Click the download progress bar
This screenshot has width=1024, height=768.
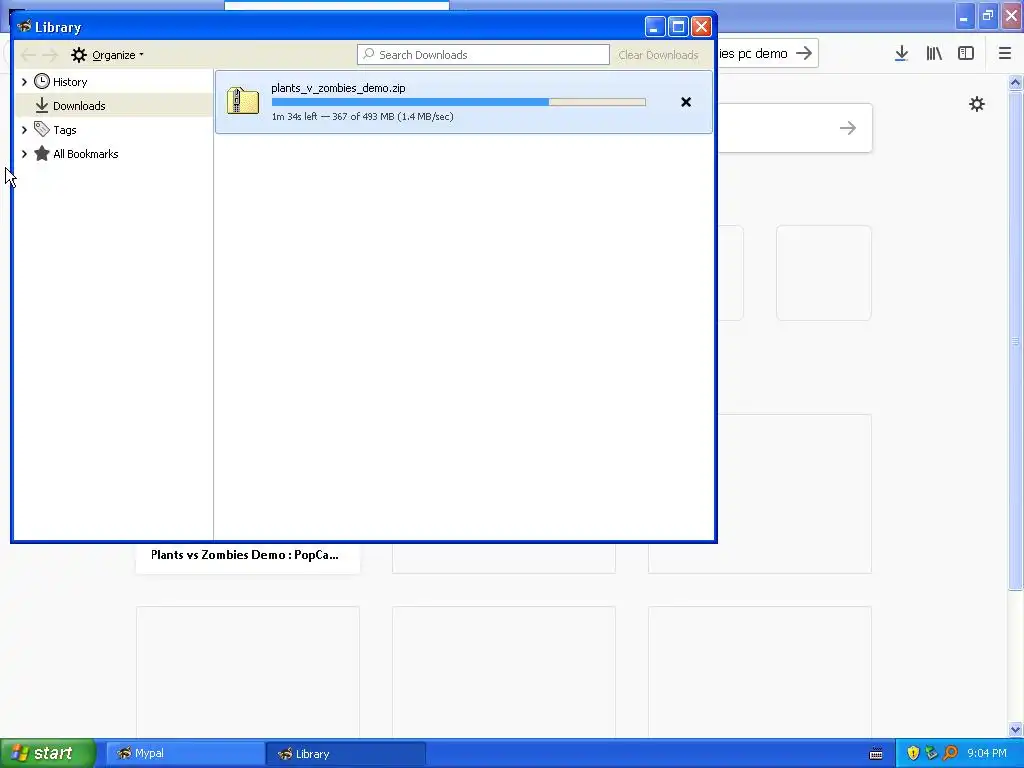[x=458, y=102]
